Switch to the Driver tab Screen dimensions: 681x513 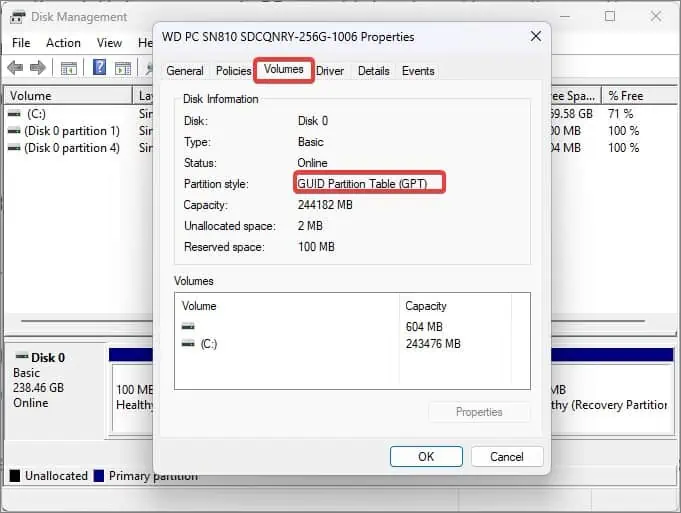click(330, 71)
